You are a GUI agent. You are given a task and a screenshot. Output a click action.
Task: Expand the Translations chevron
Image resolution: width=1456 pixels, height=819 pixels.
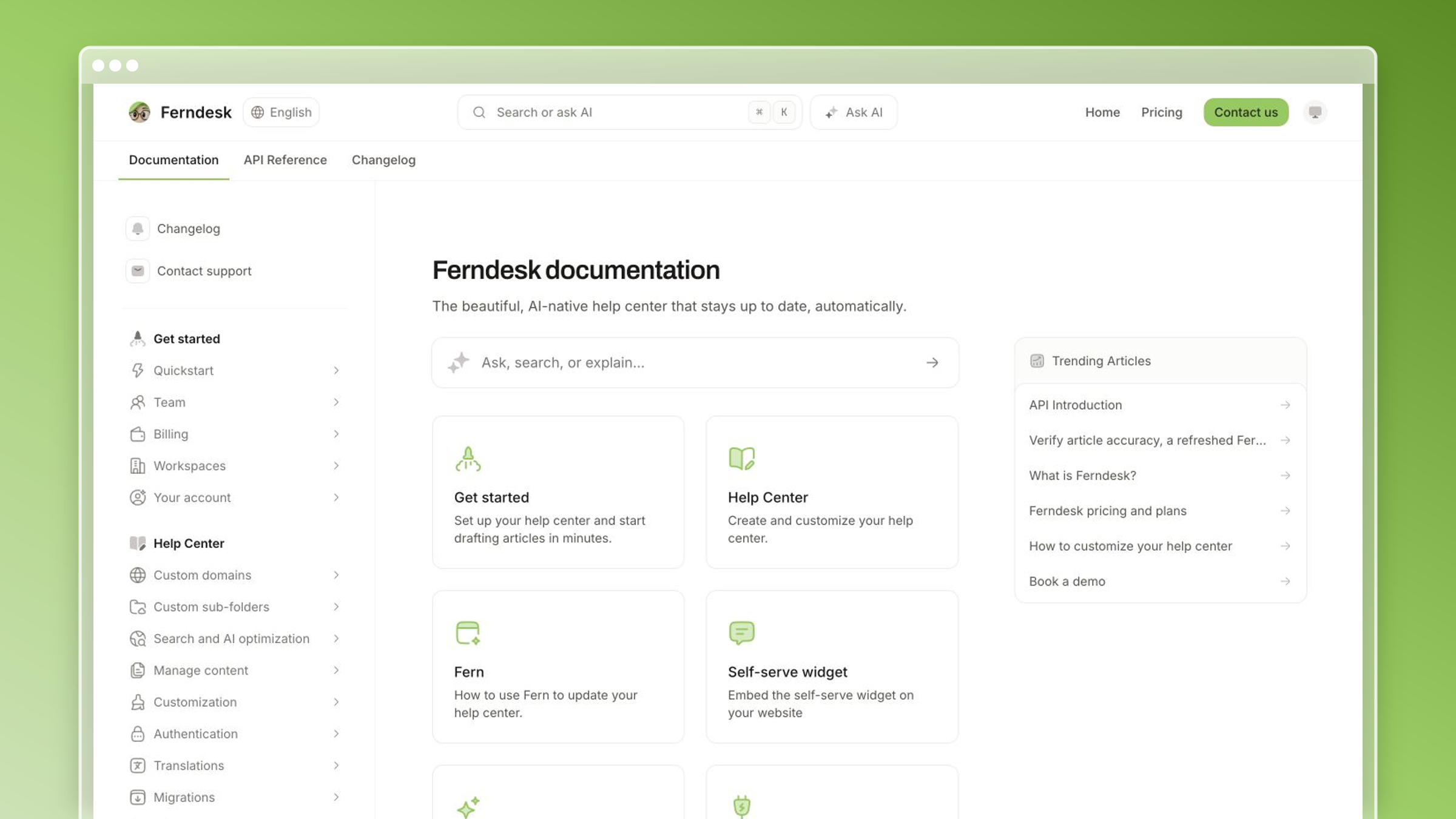[336, 766]
